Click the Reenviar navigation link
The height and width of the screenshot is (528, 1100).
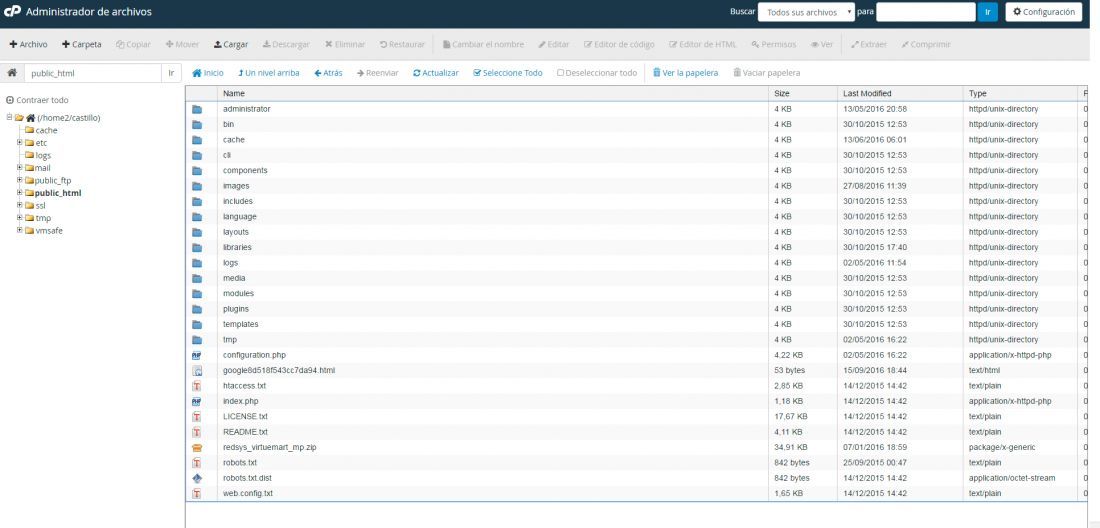point(377,73)
